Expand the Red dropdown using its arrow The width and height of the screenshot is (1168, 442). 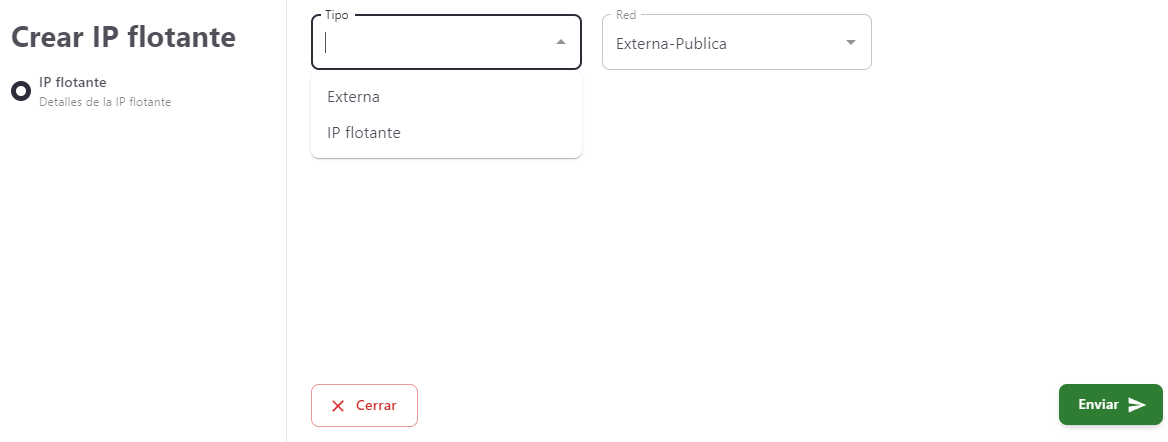[851, 43]
